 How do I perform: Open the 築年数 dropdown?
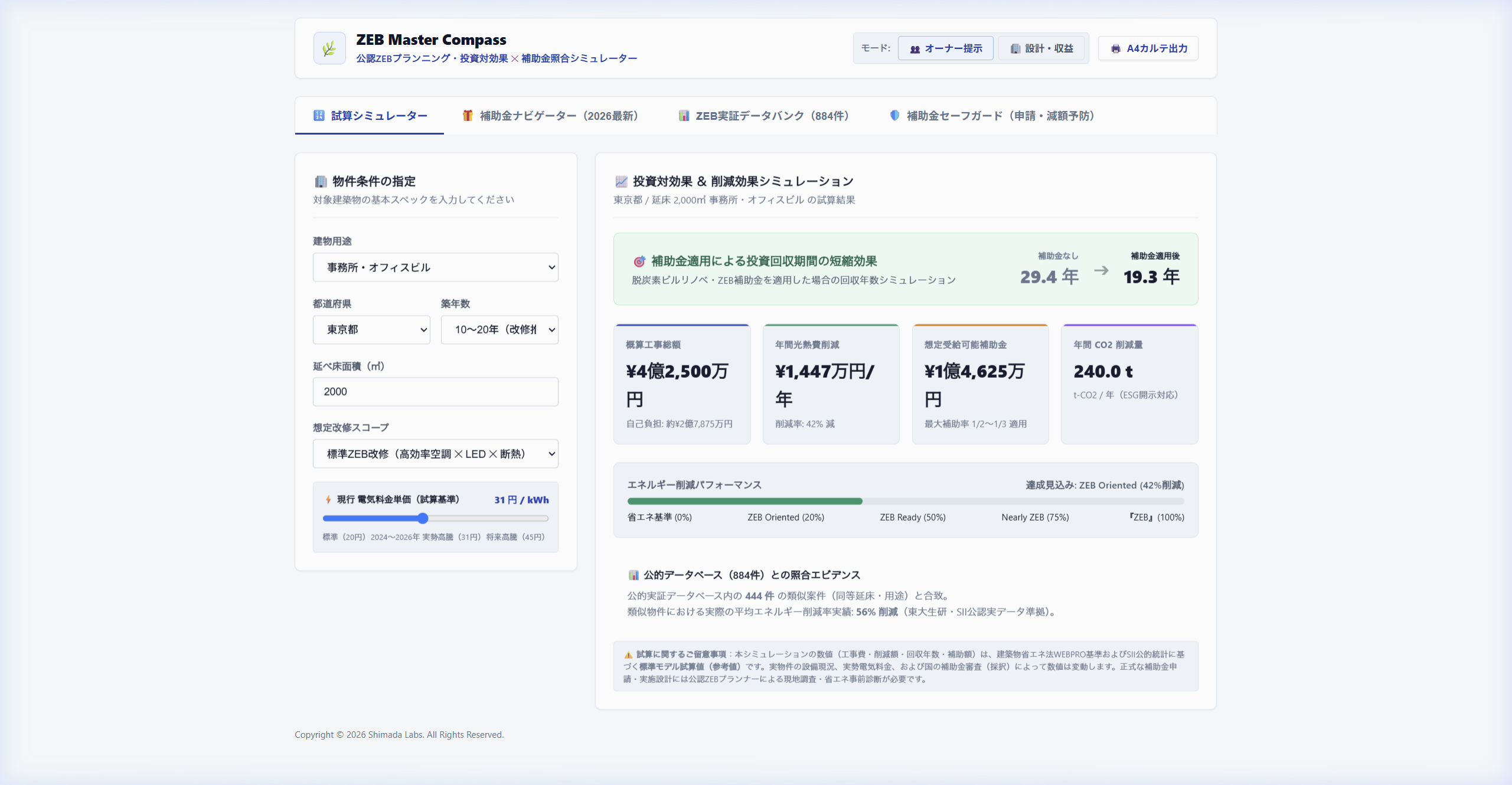point(499,329)
